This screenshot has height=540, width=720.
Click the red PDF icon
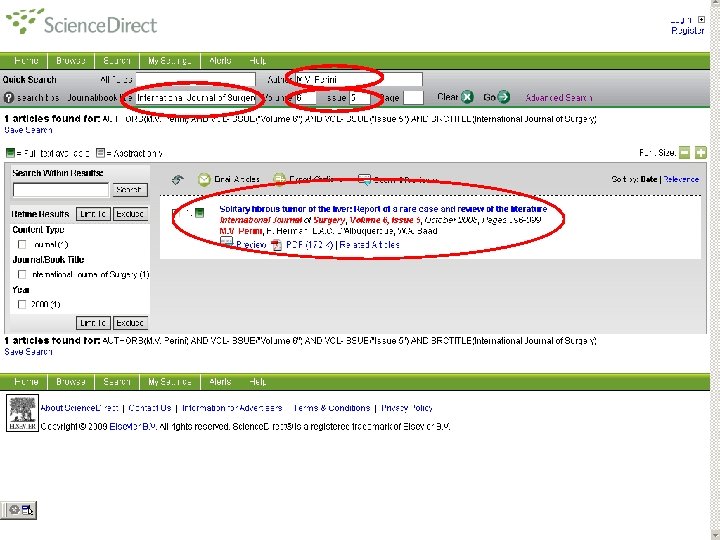click(x=276, y=245)
